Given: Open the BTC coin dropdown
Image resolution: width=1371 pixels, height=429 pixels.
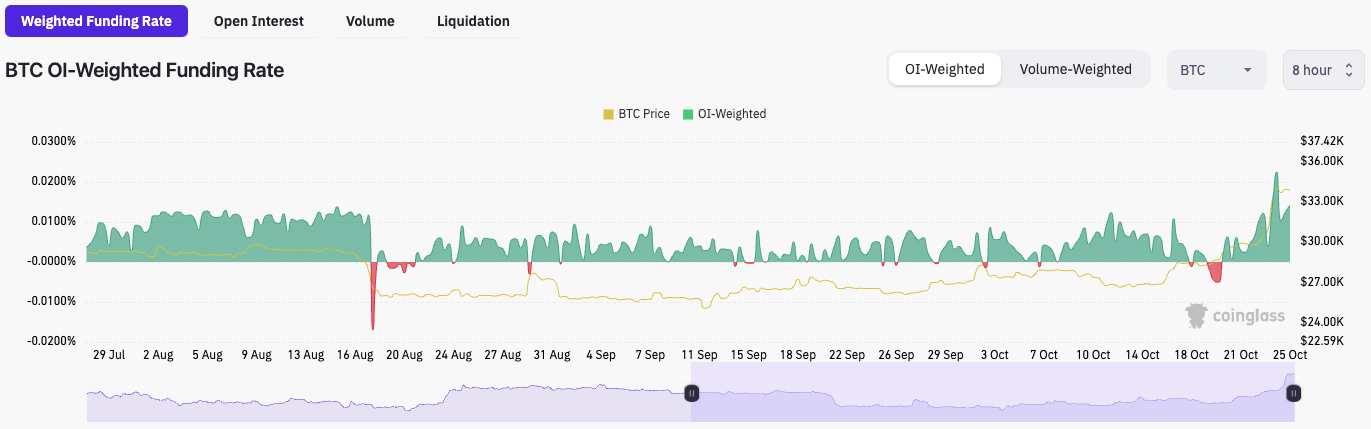Looking at the screenshot, I should tap(1216, 70).
